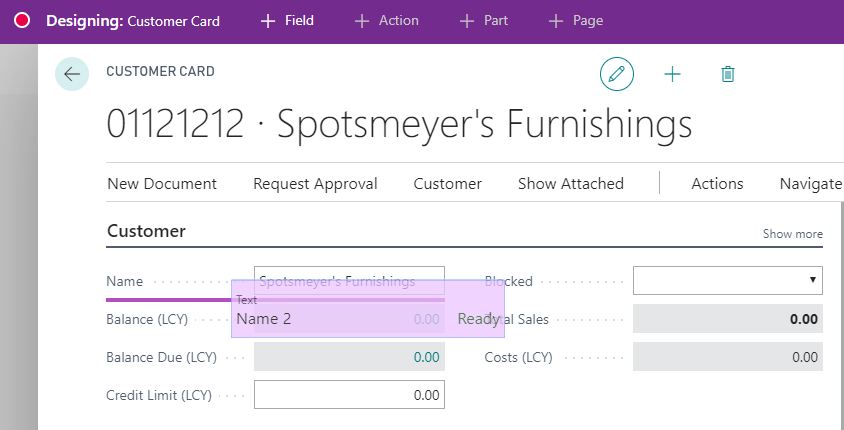
Task: Click the Designing: Customer Card label
Action: 133,21
